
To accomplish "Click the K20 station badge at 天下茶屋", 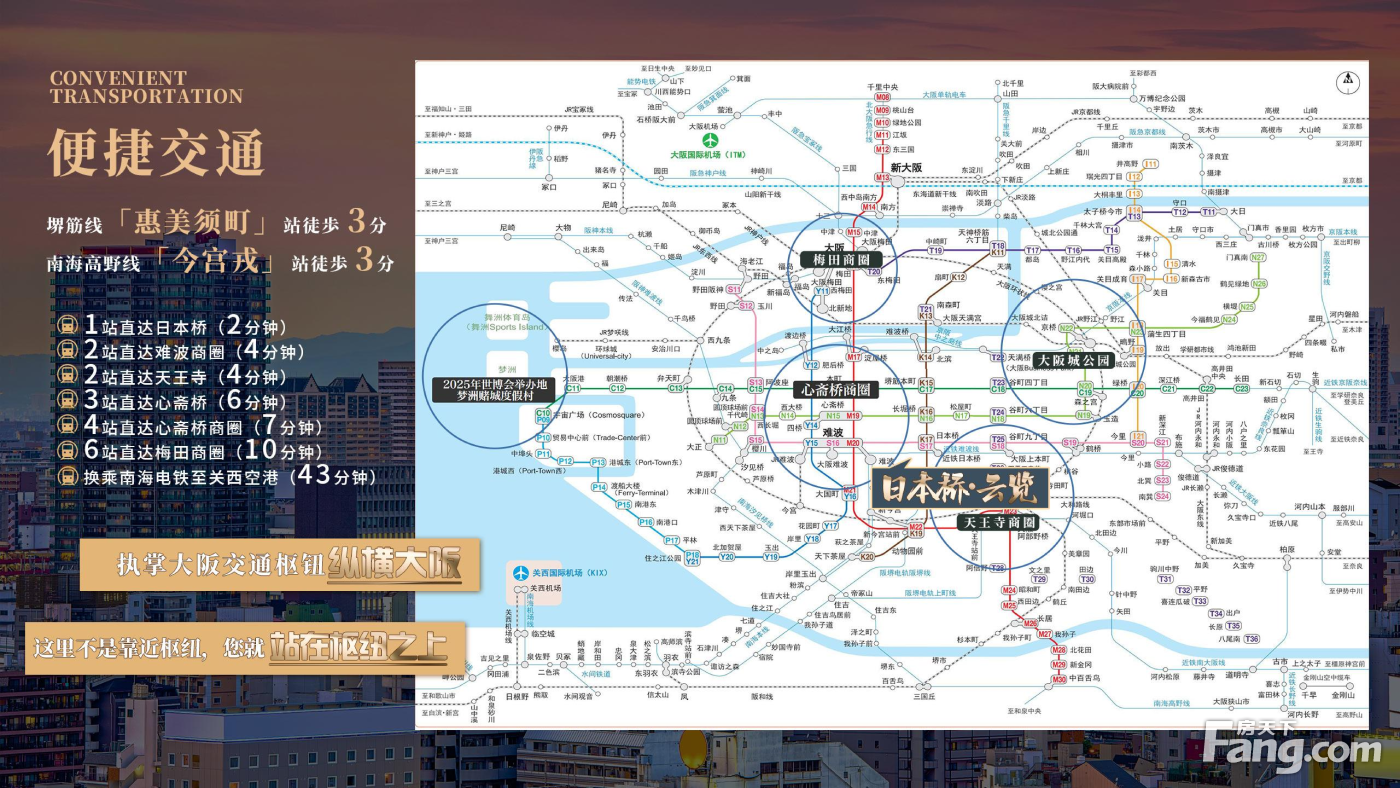I will click(866, 556).
